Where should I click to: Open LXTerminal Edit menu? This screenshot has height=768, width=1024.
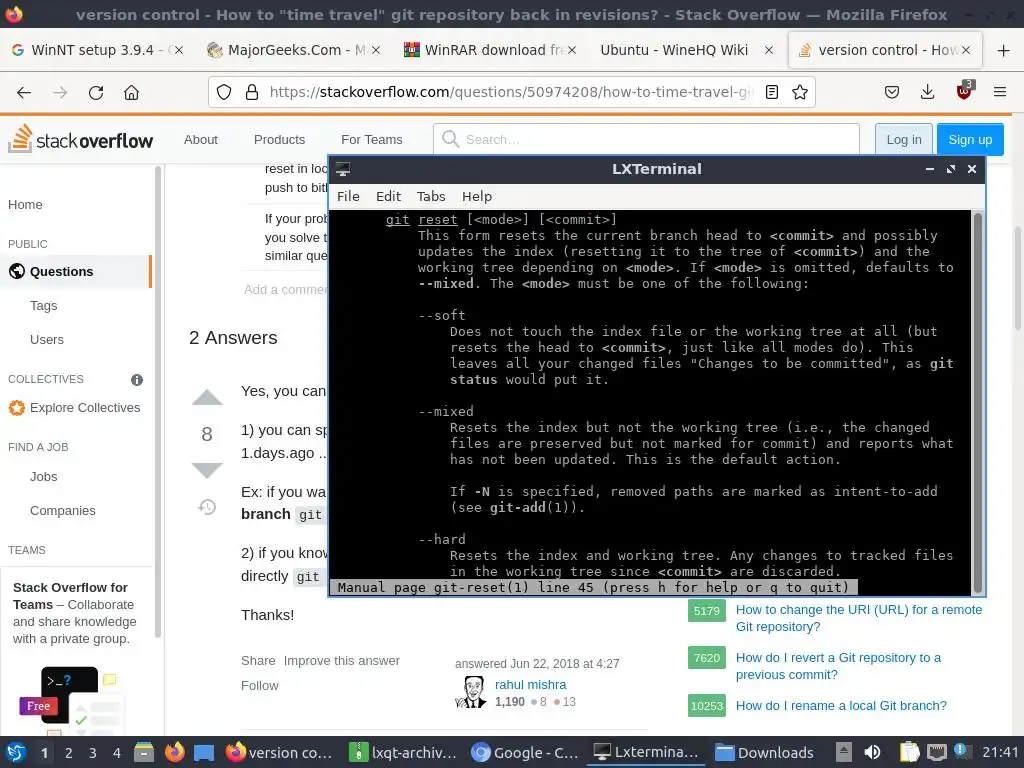point(388,197)
